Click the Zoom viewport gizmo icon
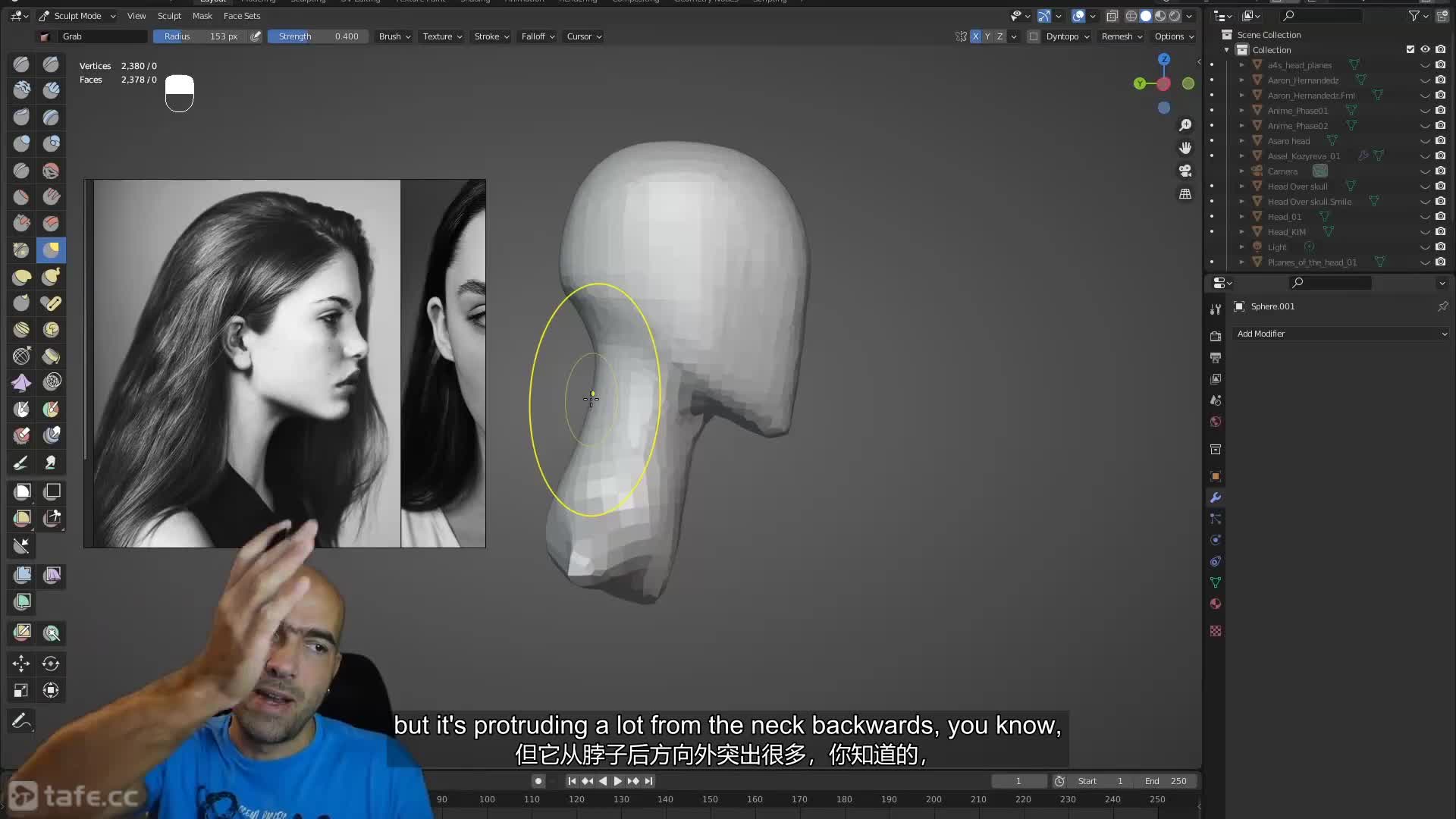 click(1185, 125)
